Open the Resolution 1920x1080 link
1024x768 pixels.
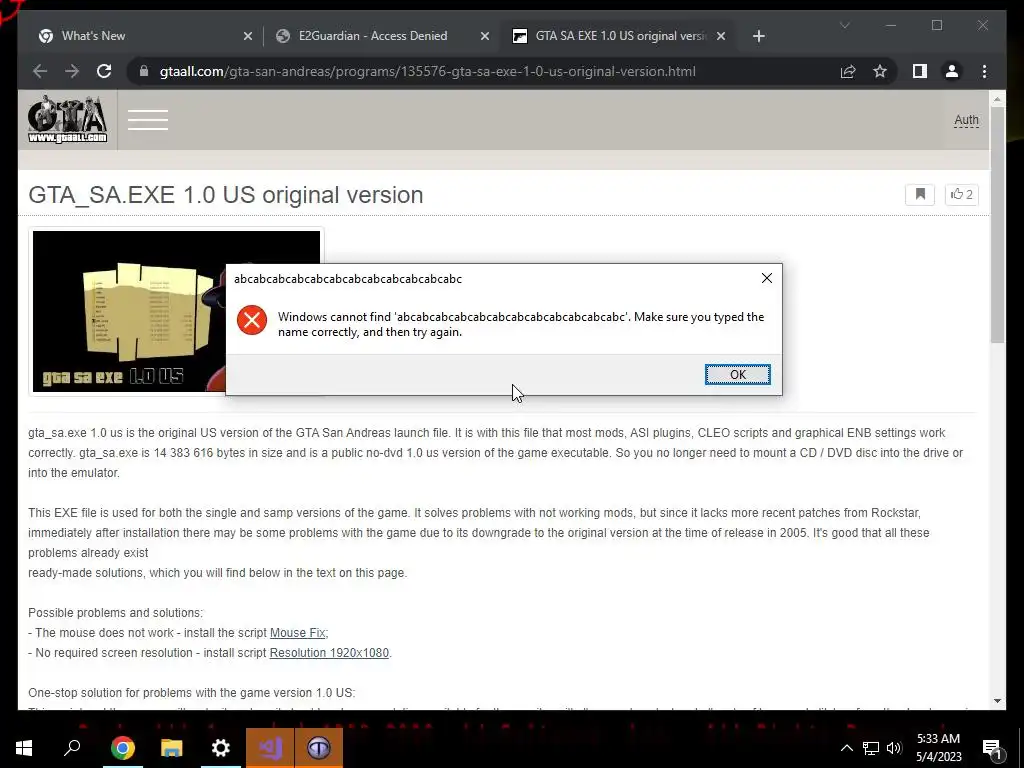tap(329, 652)
